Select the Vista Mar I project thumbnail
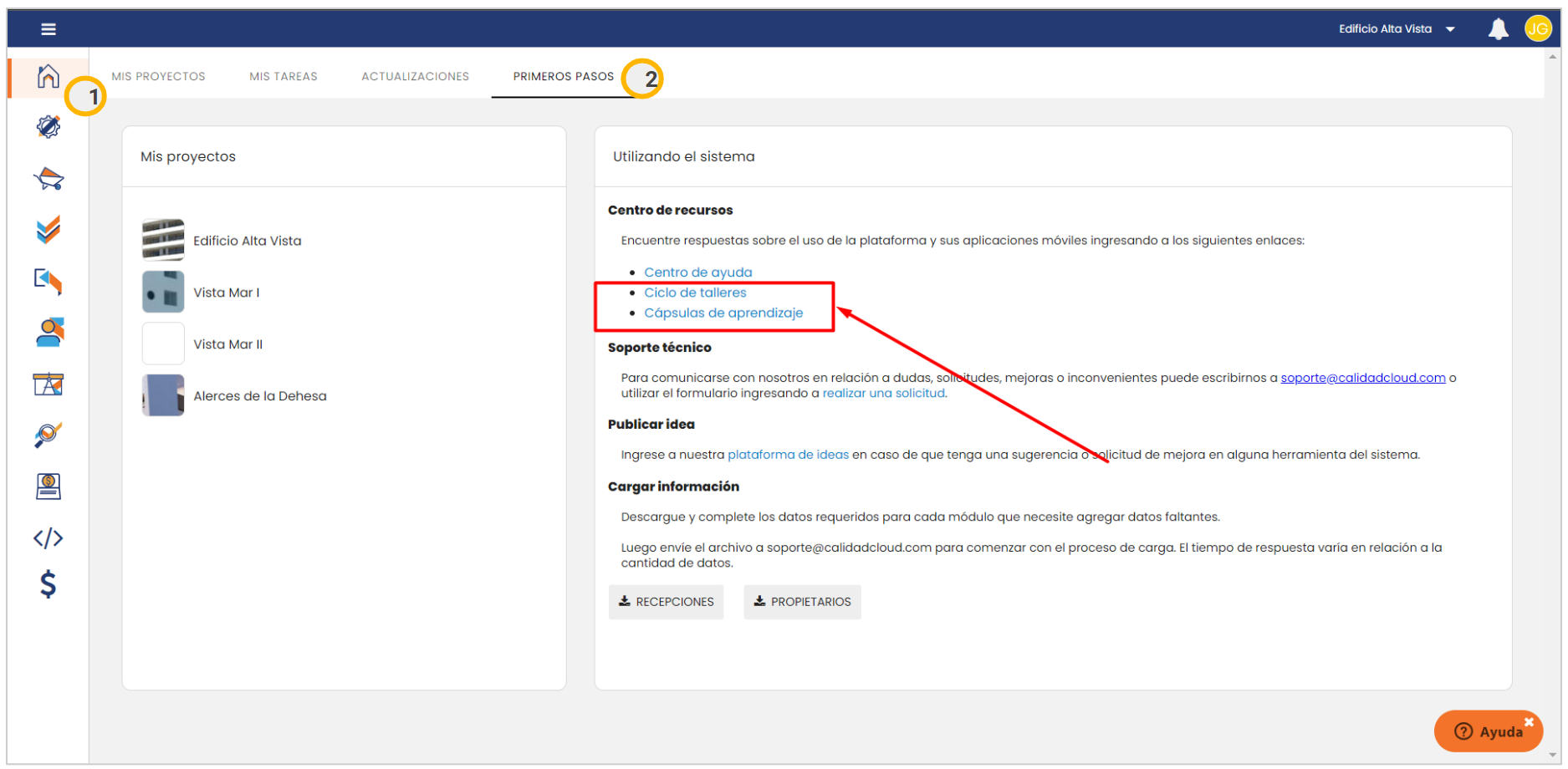This screenshot has height=769, width=1568. (x=163, y=293)
